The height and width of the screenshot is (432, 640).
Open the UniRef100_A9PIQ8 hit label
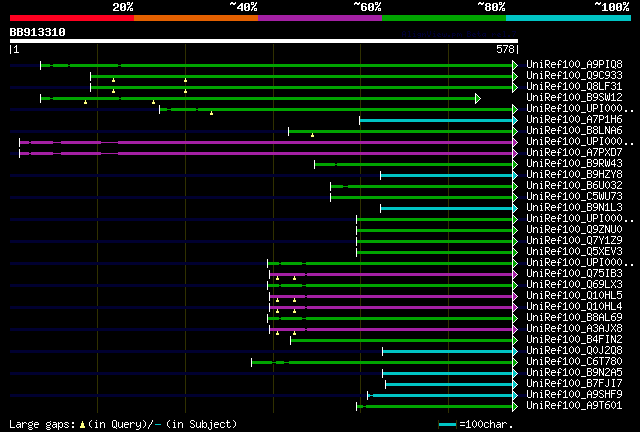[x=574, y=65]
